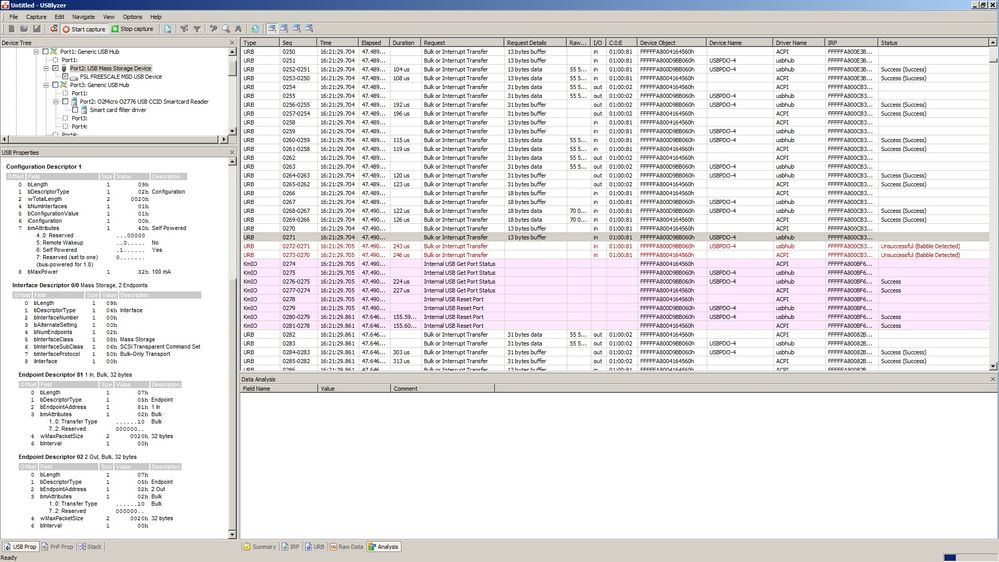Click the USB Mass Storage Device drive icon
Viewport: 999px width, 562px height.
point(64,68)
